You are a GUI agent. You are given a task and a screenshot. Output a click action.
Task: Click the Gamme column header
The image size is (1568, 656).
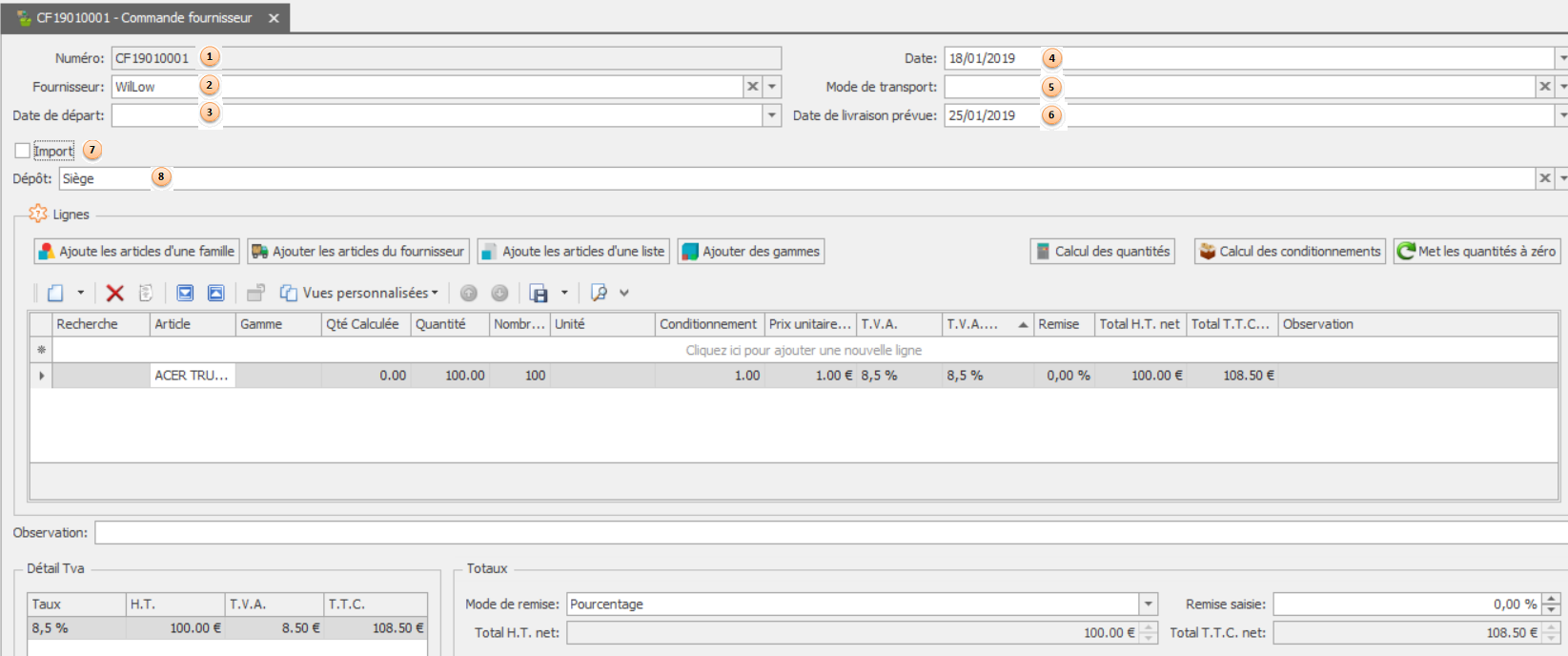click(x=278, y=324)
